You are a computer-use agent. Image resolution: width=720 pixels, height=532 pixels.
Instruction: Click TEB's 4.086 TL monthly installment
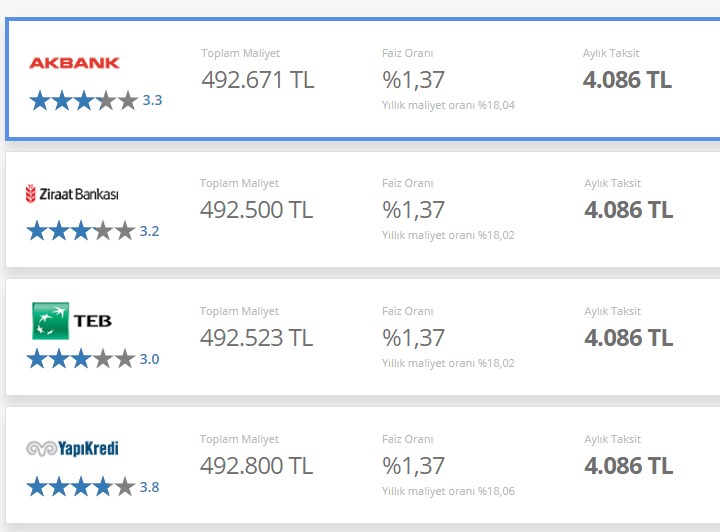pos(629,338)
